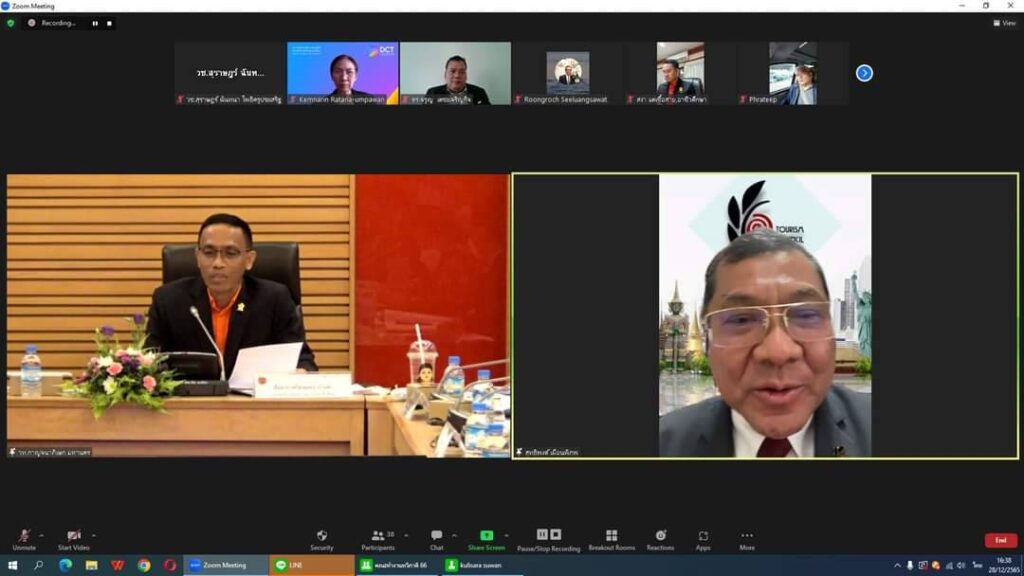Click the green encryption shield icon

pos(11,22)
